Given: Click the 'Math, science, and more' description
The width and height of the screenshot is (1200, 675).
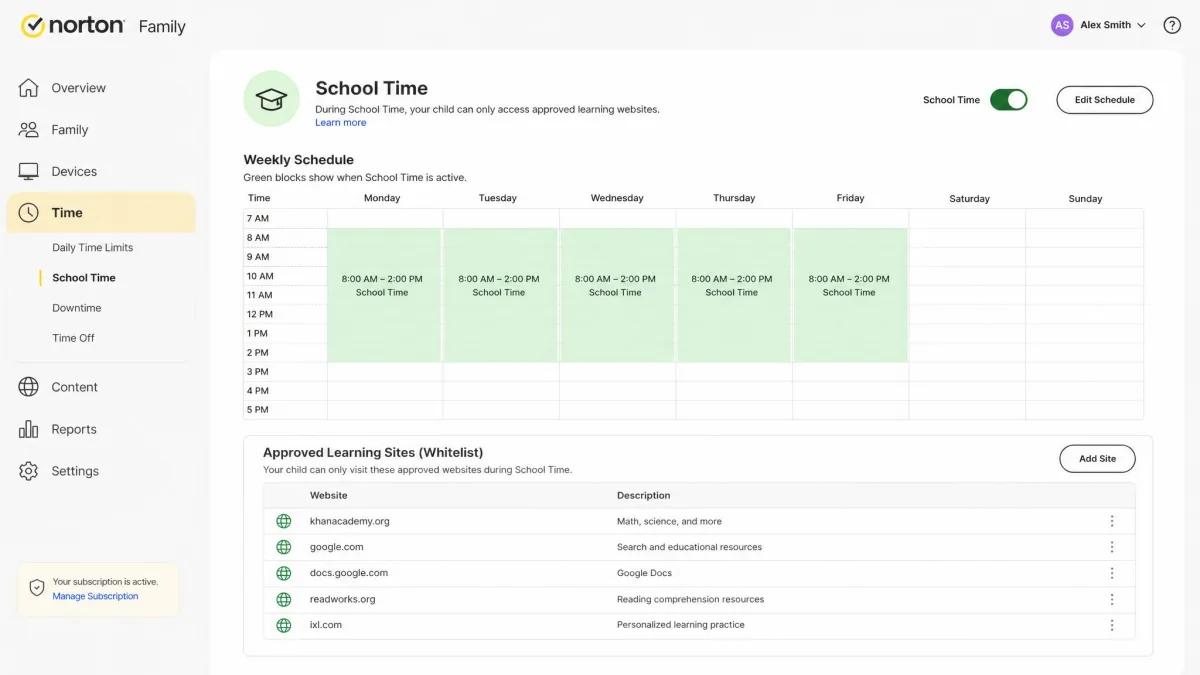Looking at the screenshot, I should point(669,521).
